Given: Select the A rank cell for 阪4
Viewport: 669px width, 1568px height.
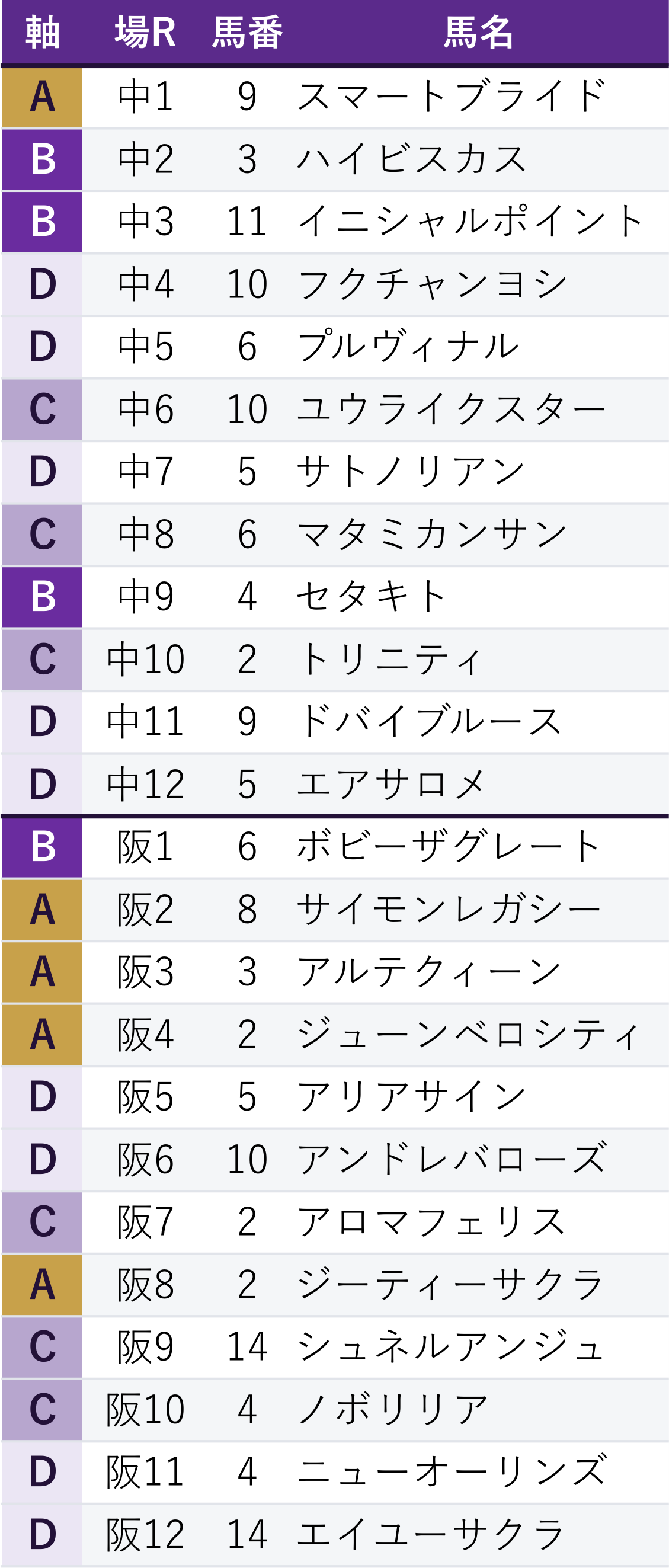Looking at the screenshot, I should pyautogui.click(x=42, y=1035).
